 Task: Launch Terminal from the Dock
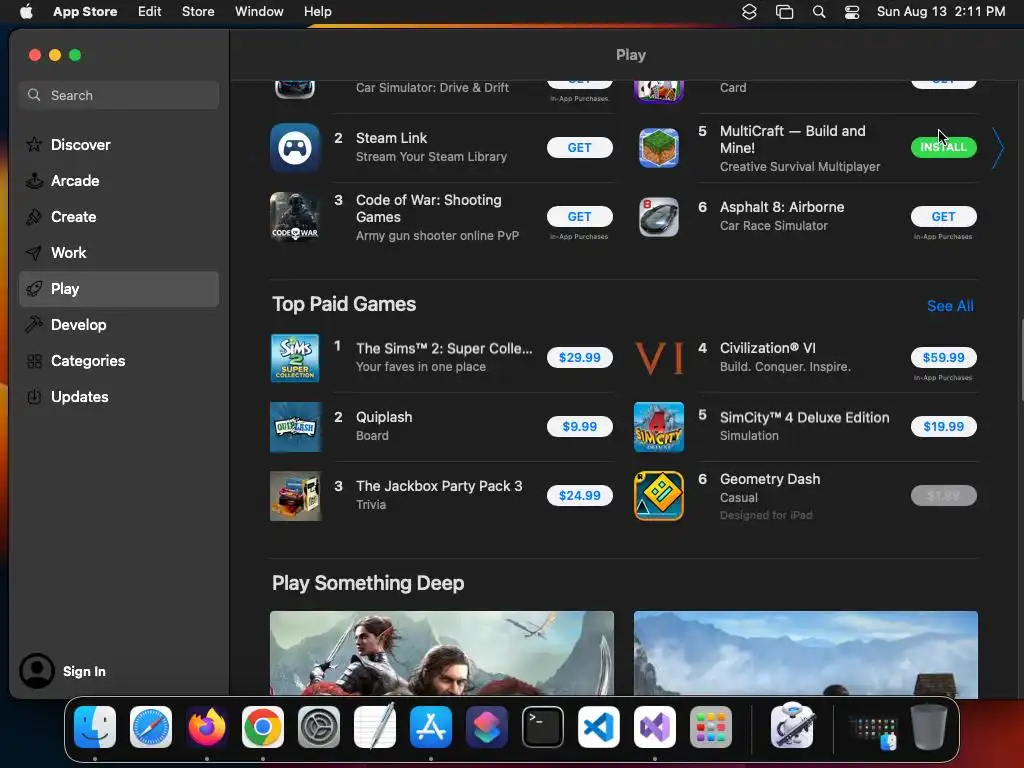543,727
